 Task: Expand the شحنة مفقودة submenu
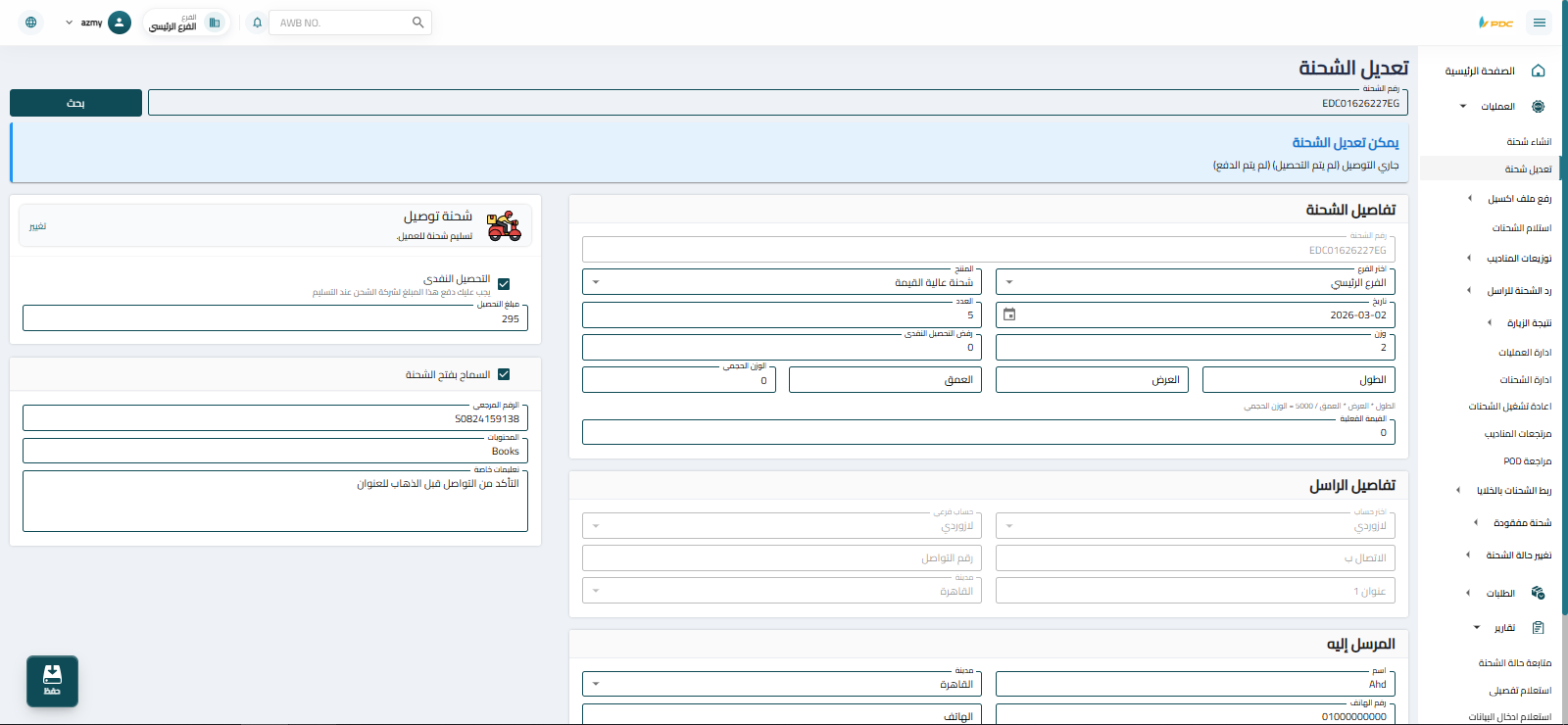[x=1475, y=522]
